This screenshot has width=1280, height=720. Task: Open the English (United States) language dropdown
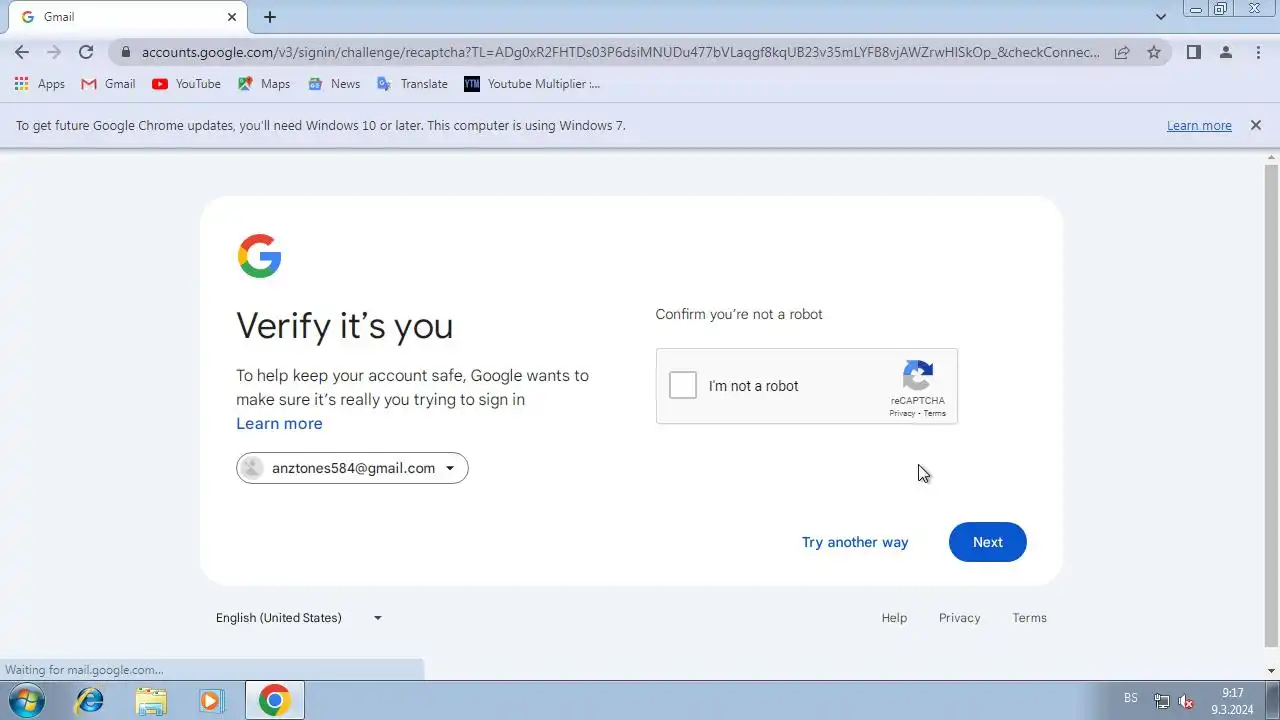point(299,618)
